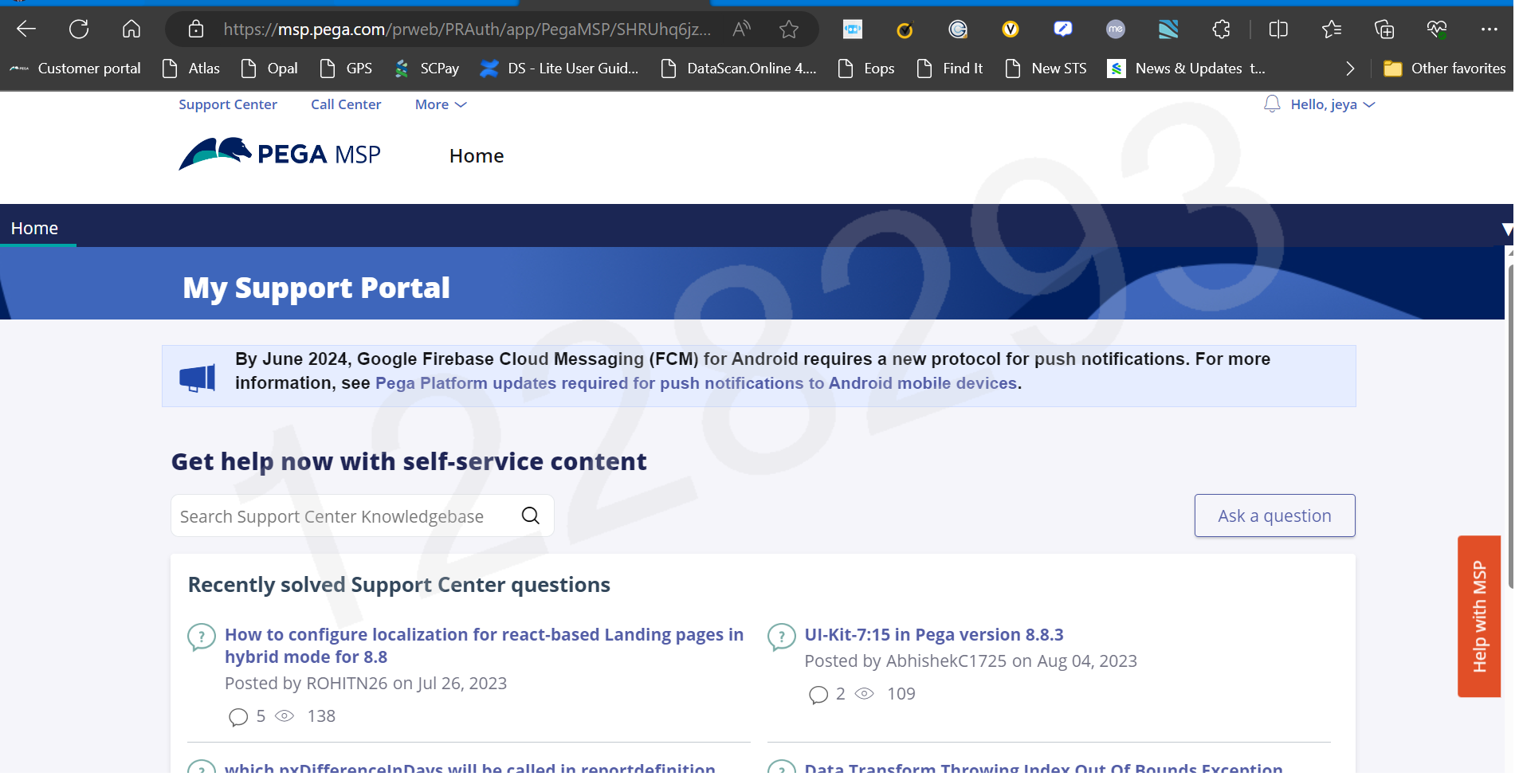Open News & Updates bookmark
1515x784 pixels.
[x=1187, y=69]
